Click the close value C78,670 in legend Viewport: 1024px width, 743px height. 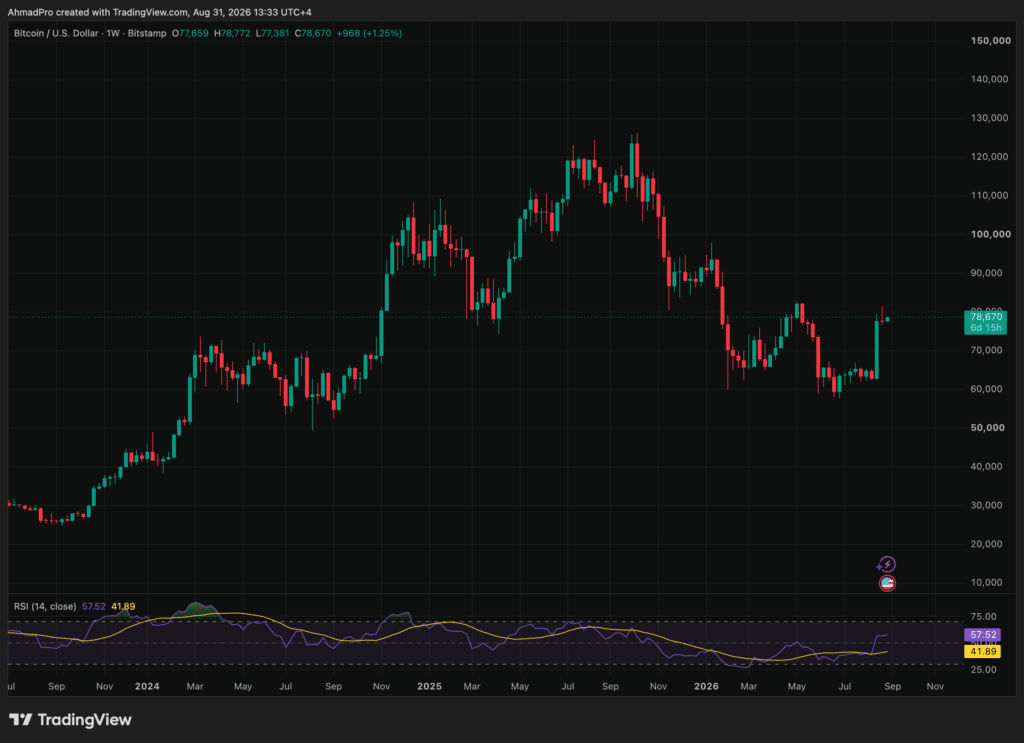(x=313, y=33)
